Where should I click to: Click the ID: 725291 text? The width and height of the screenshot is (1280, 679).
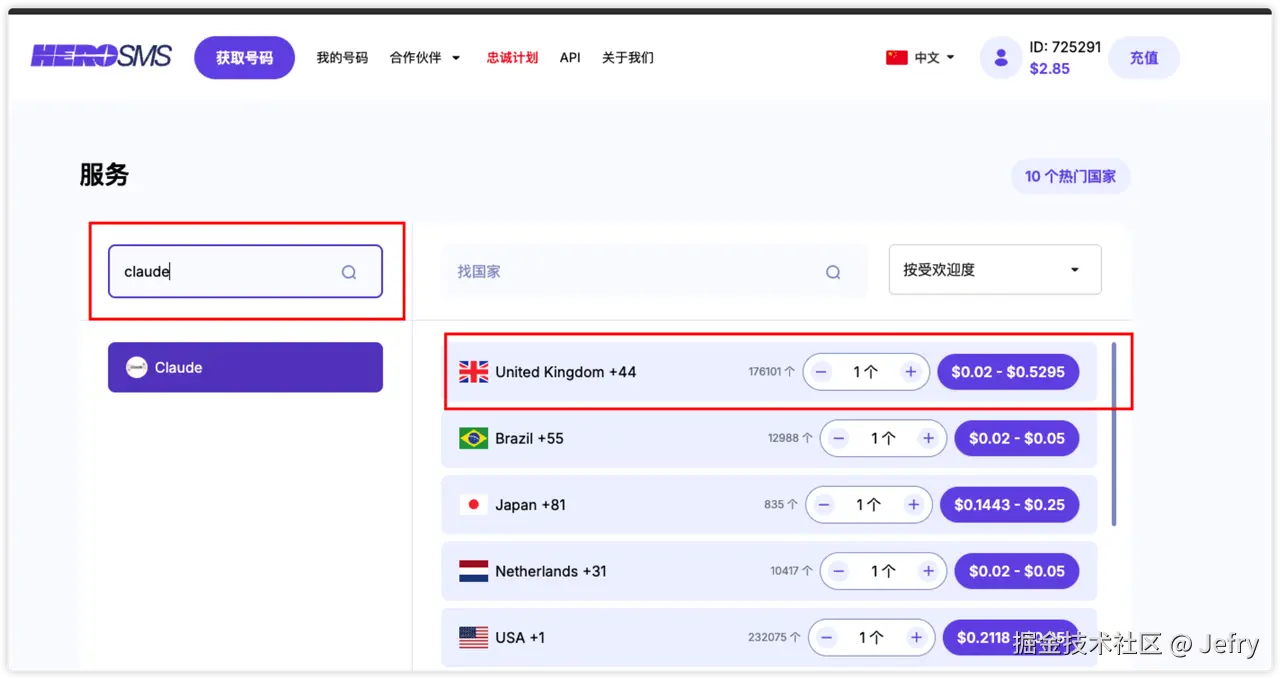pos(1065,47)
